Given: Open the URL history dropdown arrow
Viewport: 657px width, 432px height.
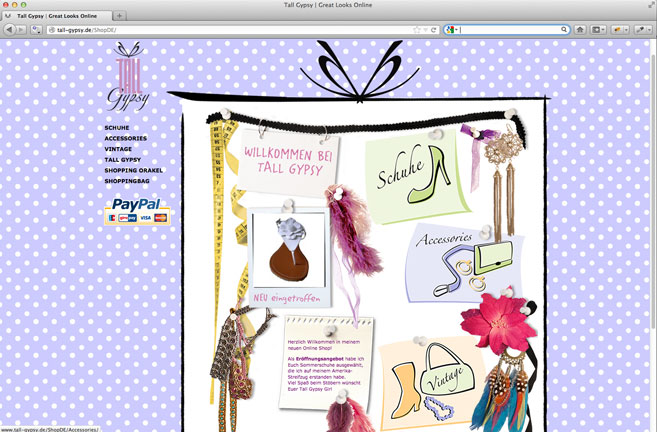Looking at the screenshot, I should (425, 30).
